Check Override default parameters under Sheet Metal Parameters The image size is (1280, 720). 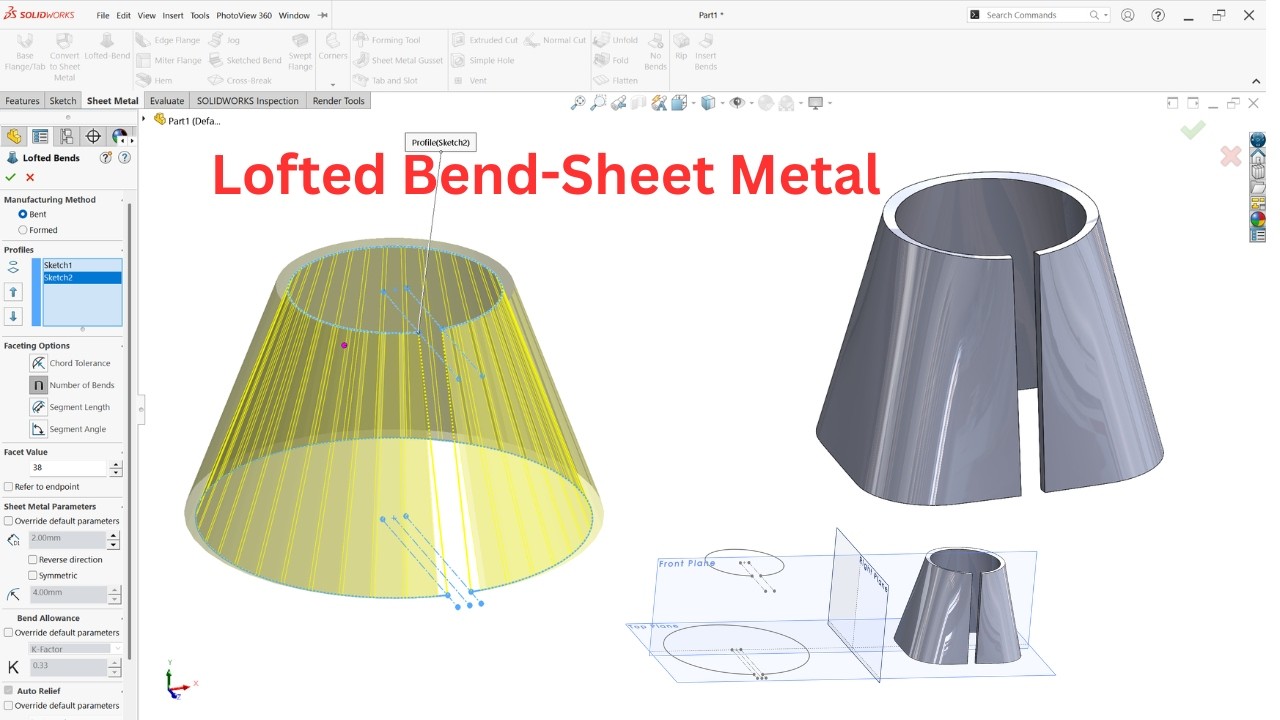9,521
